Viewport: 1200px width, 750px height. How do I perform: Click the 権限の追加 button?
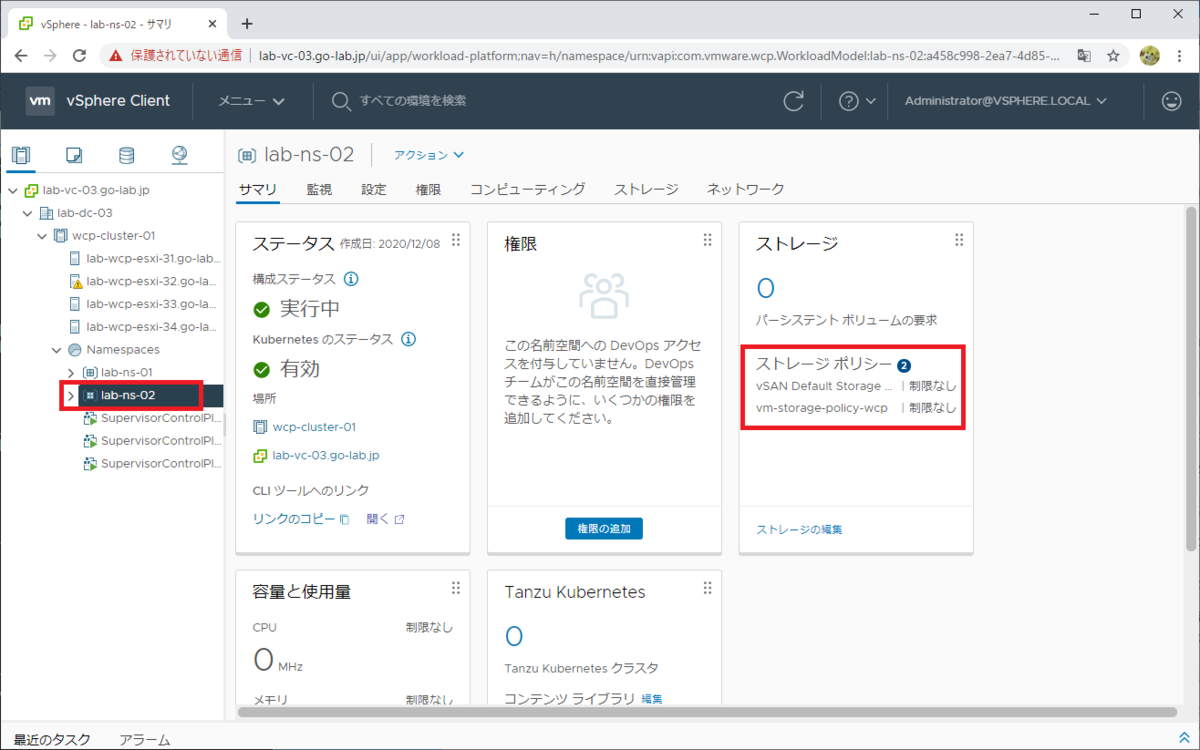coord(604,529)
